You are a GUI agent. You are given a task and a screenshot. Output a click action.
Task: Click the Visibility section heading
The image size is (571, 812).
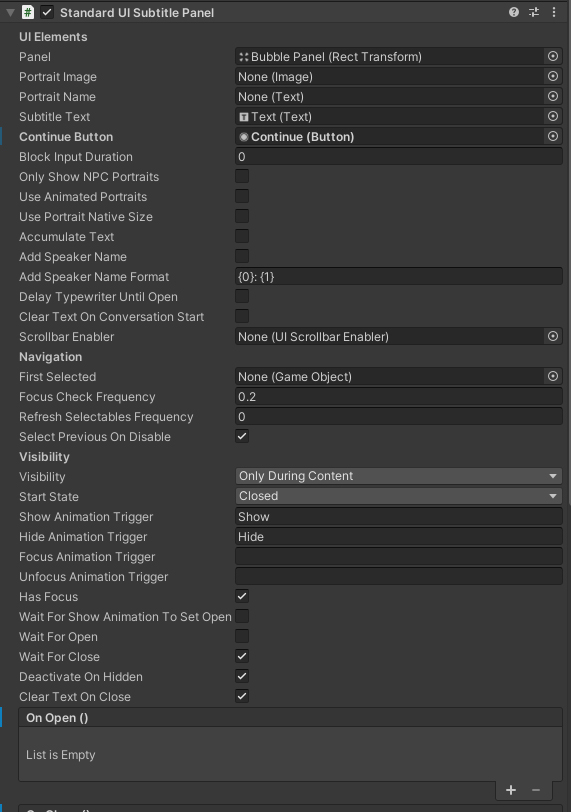tap(44, 457)
